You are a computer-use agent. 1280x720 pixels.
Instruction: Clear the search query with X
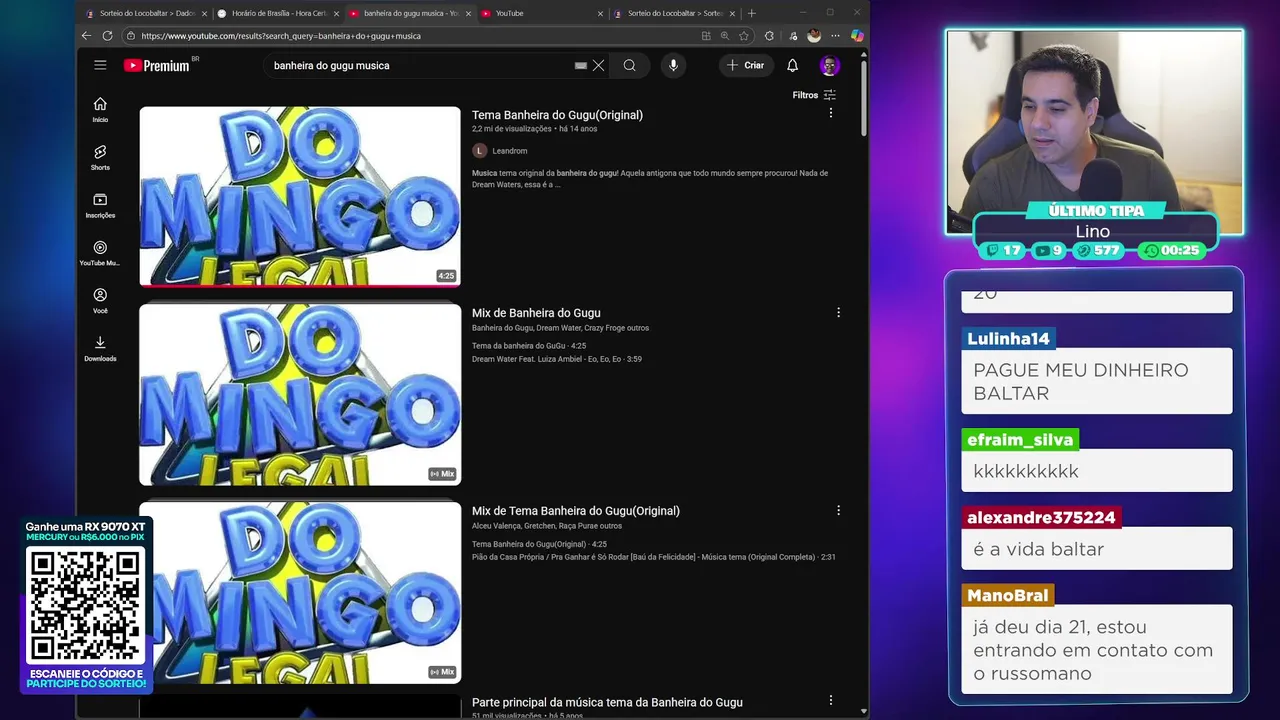tap(598, 65)
